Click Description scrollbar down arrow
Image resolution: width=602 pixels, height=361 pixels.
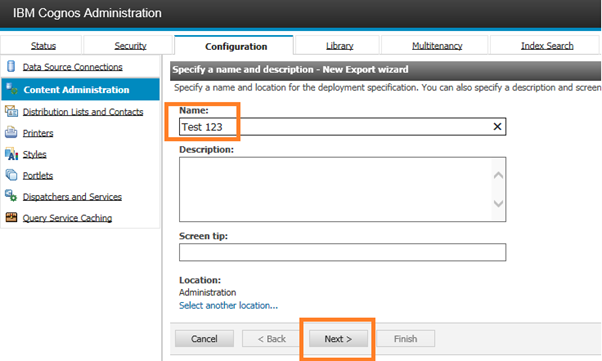[498, 203]
